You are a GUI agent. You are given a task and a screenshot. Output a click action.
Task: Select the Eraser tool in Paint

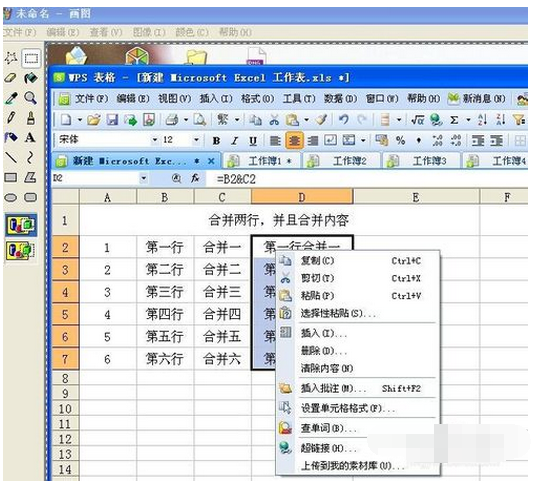(11, 78)
